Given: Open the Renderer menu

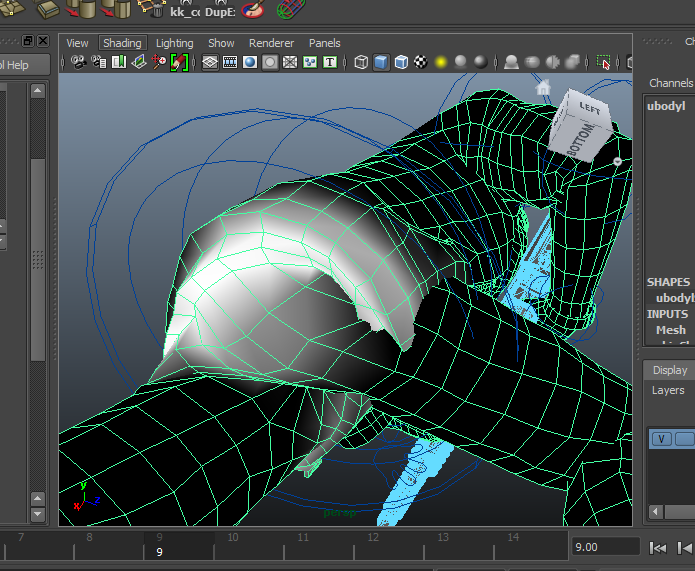Looking at the screenshot, I should click(271, 43).
